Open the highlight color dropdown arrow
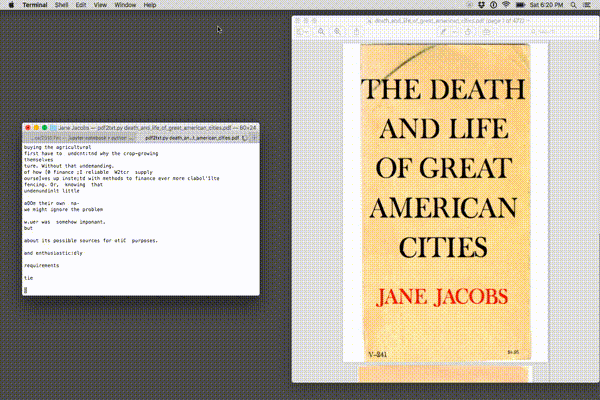This screenshot has height=400, width=600. [x=454, y=32]
